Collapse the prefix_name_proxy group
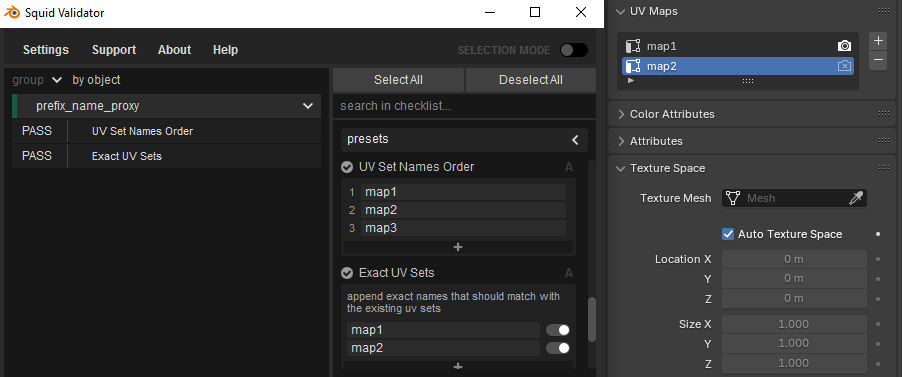This screenshot has width=902, height=377. (x=308, y=106)
